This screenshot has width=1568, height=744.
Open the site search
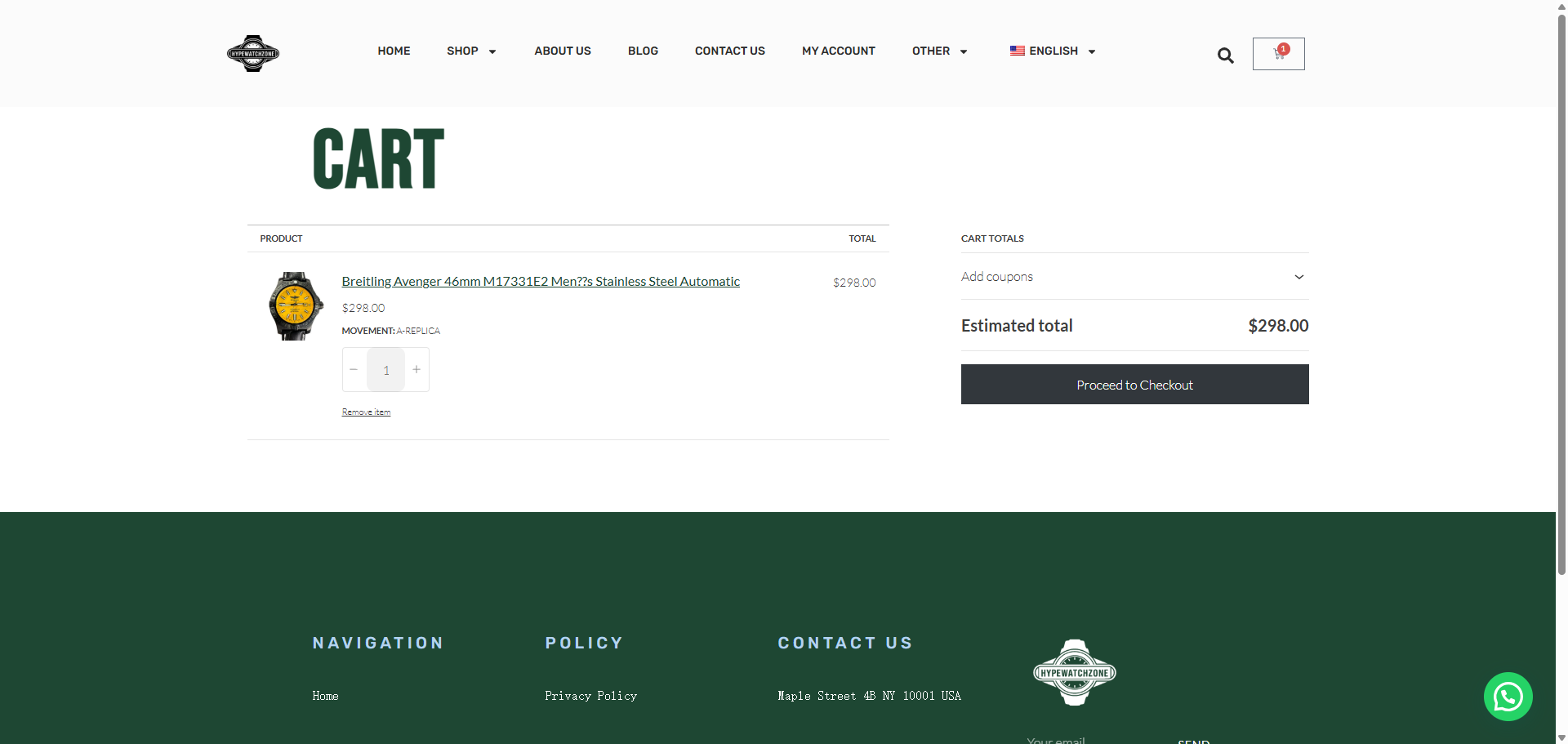(1225, 55)
